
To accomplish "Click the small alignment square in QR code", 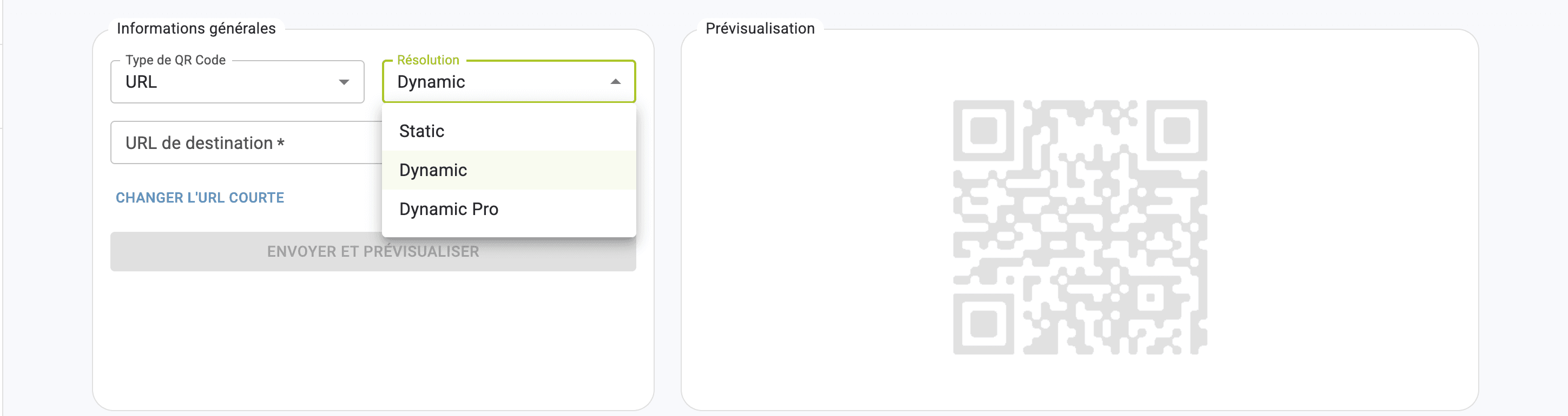I will click(1150, 298).
